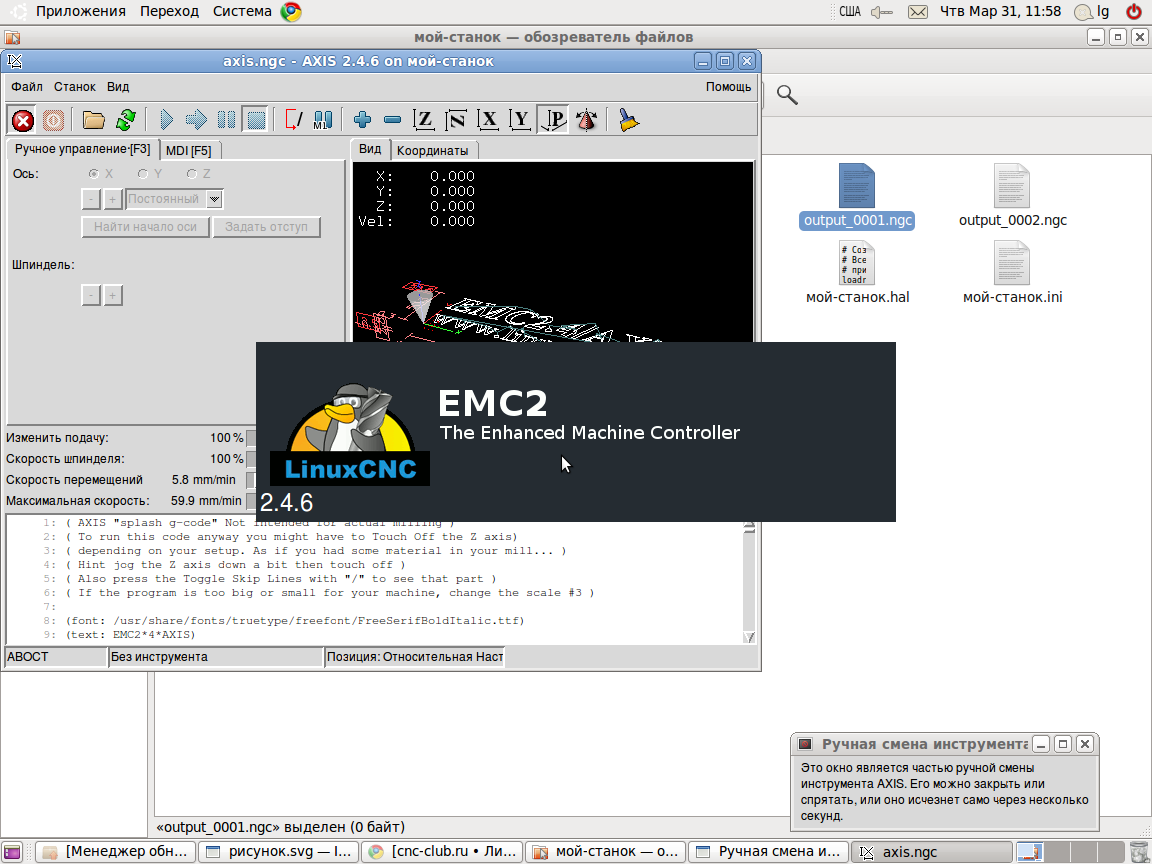Zoom in with the blue plus icon
Screen dimensions: 1152x864
[x=362, y=120]
